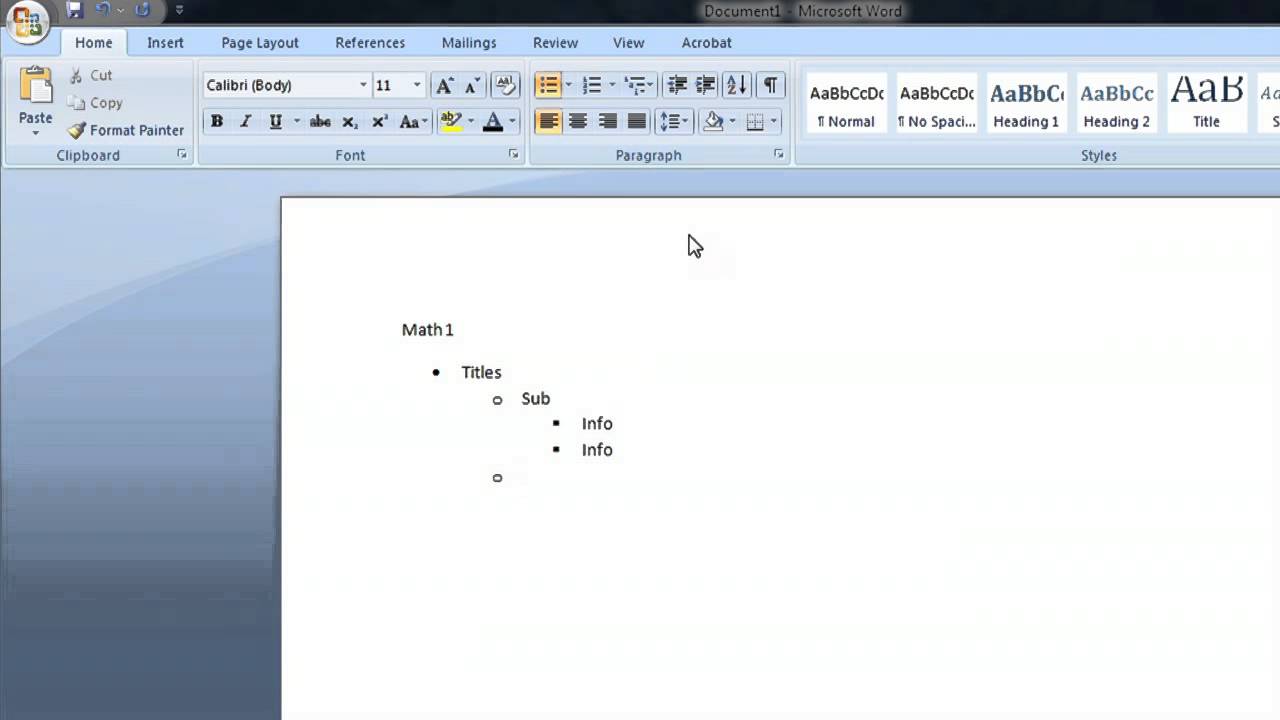The width and height of the screenshot is (1280, 720).
Task: Open the Review tab
Action: pos(555,43)
